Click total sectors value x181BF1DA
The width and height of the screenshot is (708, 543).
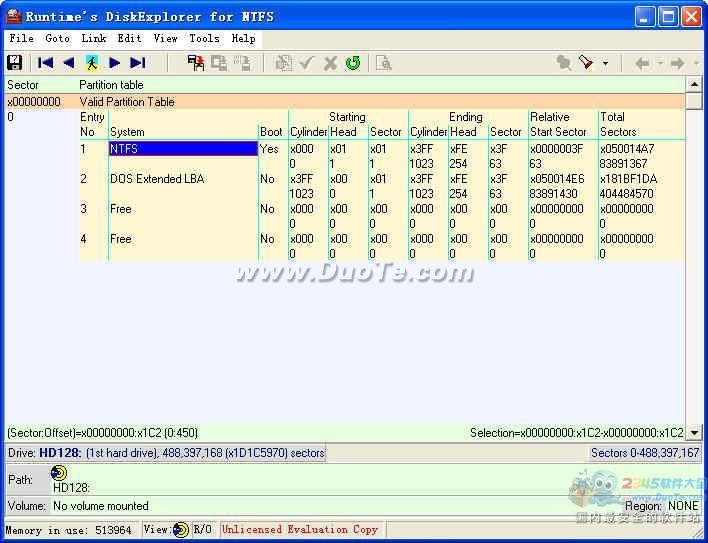628,179
